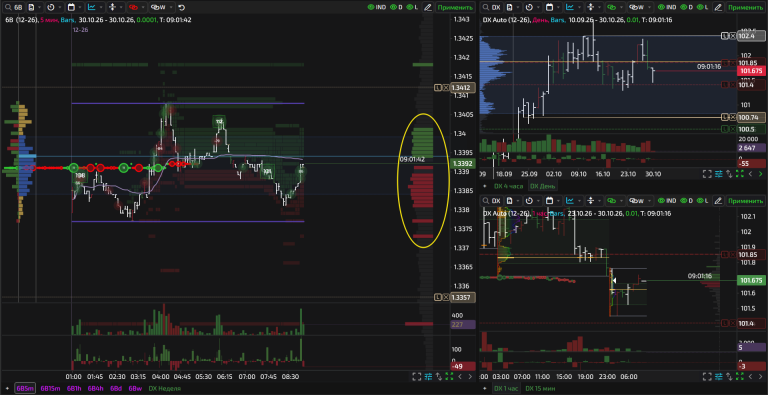This screenshot has width=768, height=395.
Task: Switch to the 6B5m tab
Action: click(x=25, y=388)
